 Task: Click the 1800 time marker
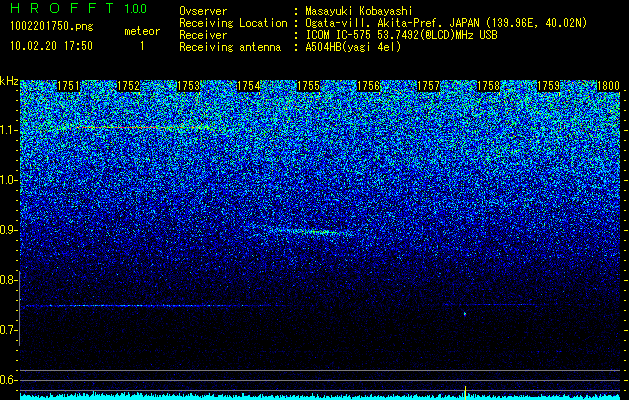609,86
